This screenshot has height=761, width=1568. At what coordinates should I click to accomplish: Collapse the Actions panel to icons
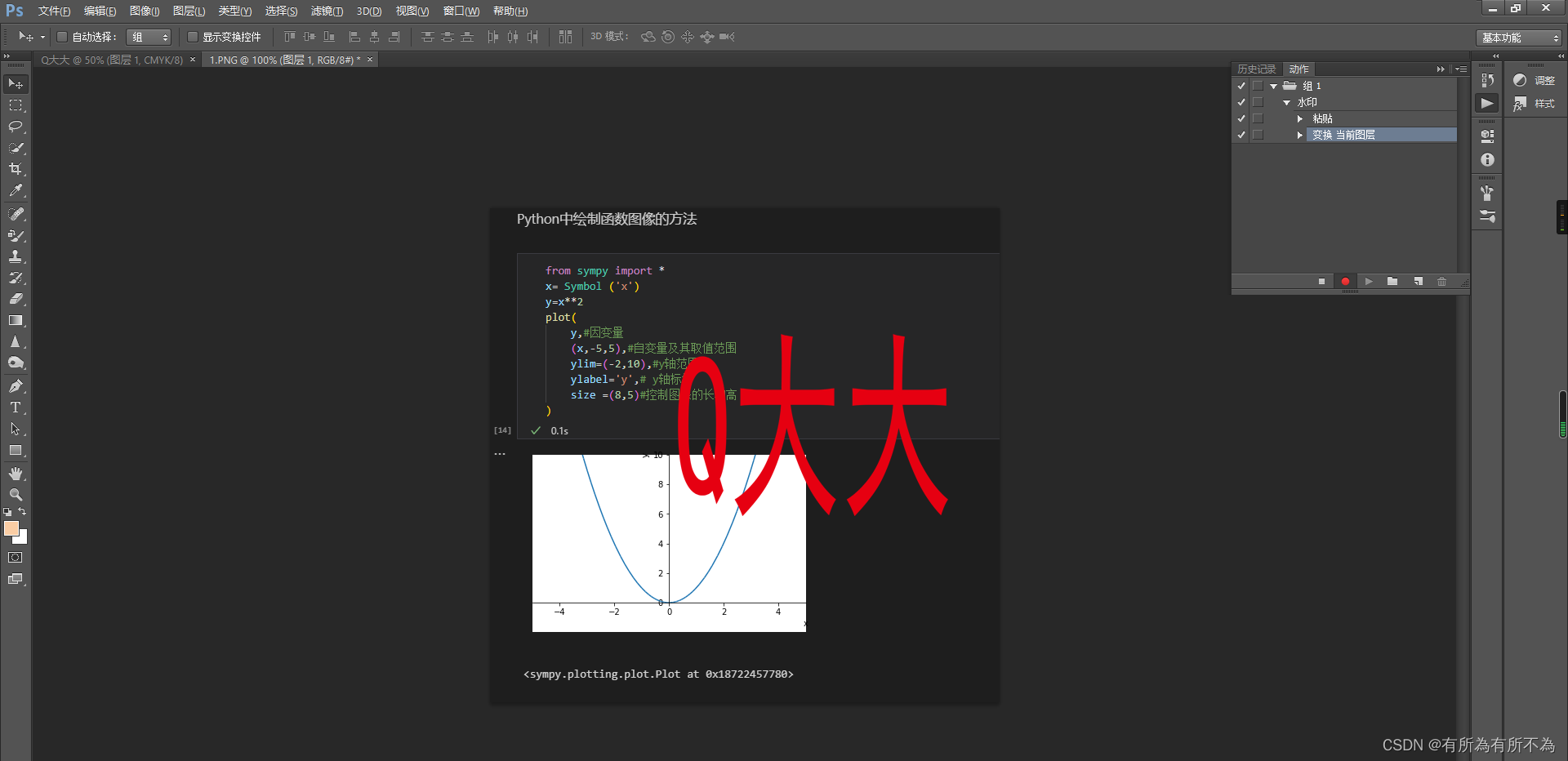1441,69
